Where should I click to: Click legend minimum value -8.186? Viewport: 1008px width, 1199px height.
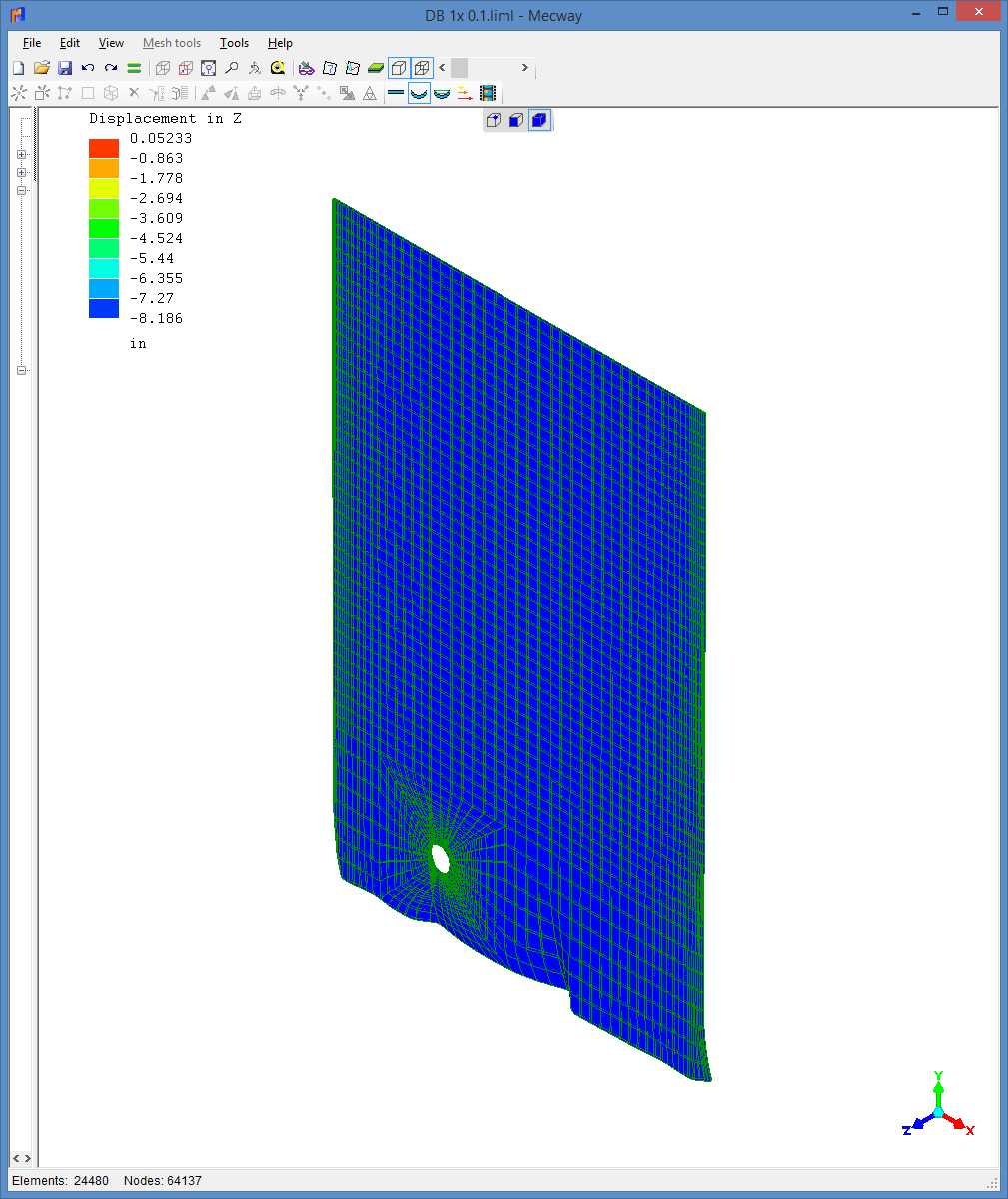tap(157, 318)
